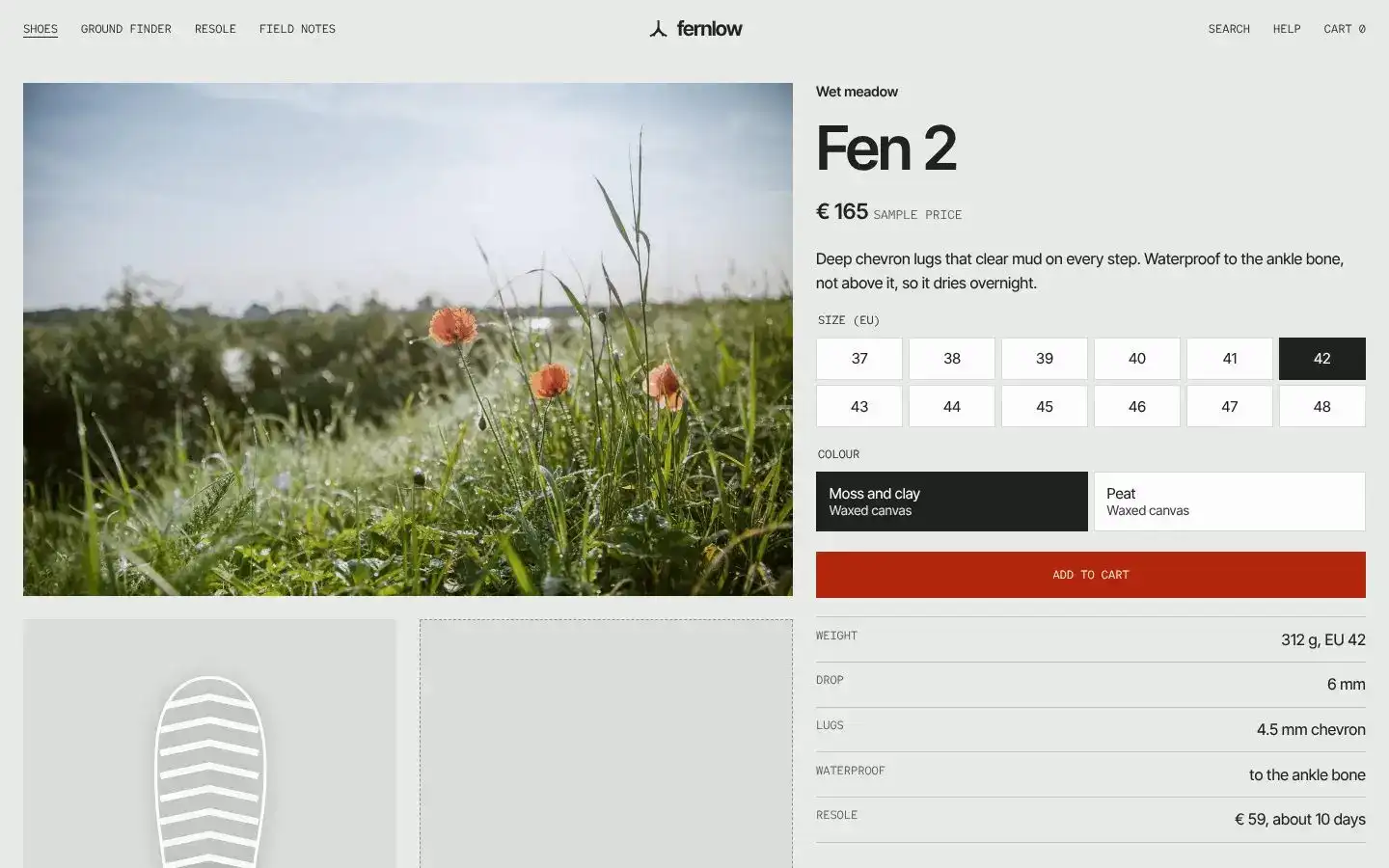Select EU size 40
This screenshot has height=868, width=1389.
(1137, 359)
